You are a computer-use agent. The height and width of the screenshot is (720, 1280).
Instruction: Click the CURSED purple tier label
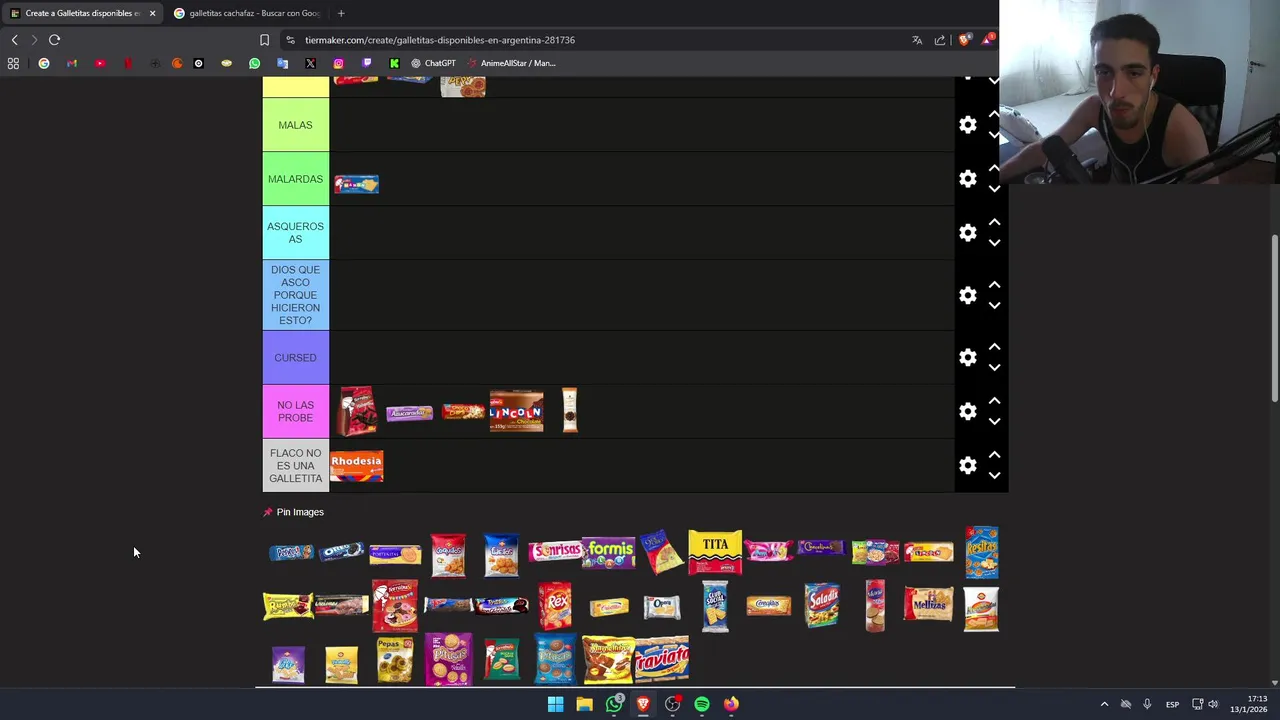[295, 358]
